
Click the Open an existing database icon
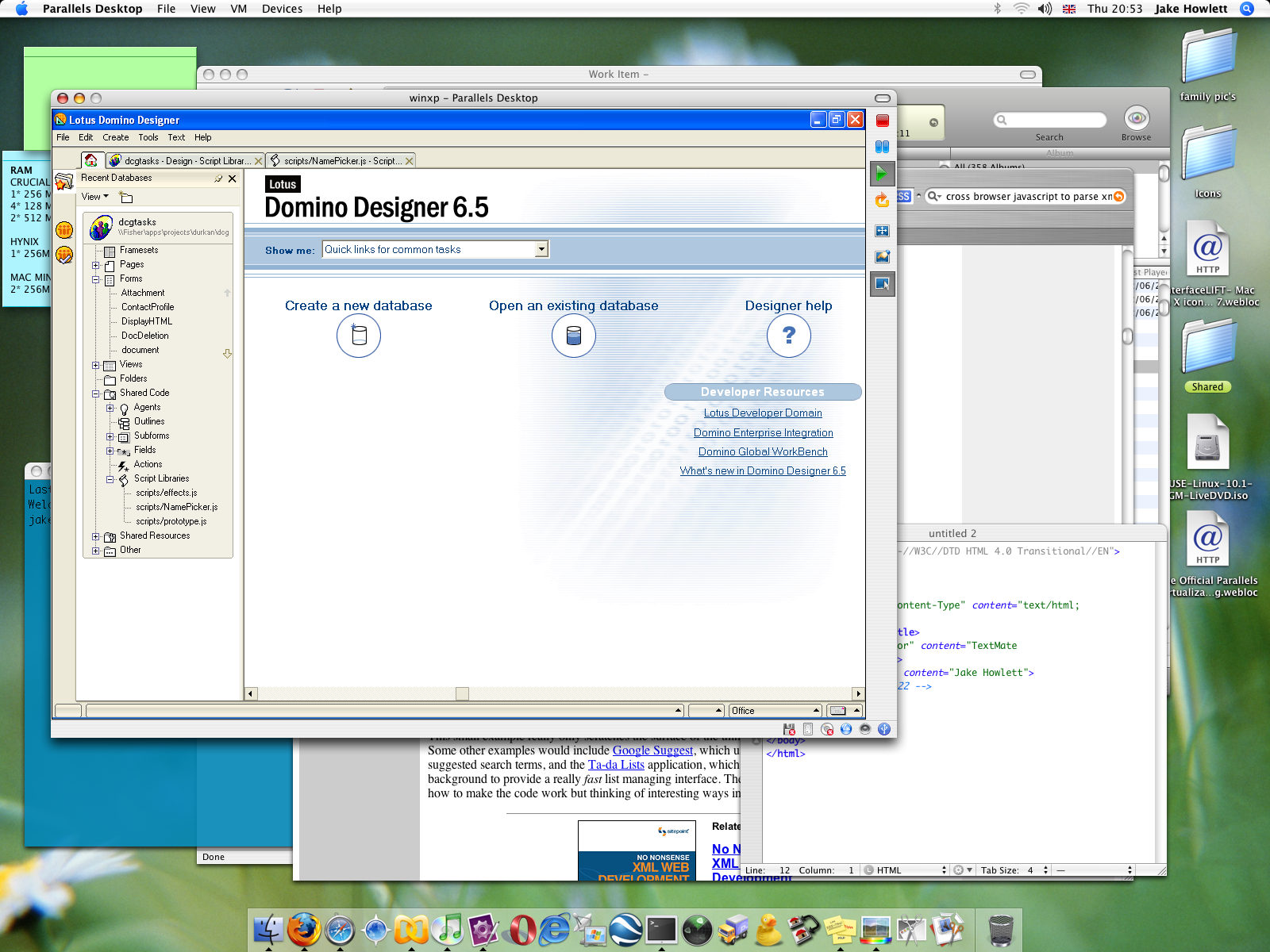tap(574, 336)
